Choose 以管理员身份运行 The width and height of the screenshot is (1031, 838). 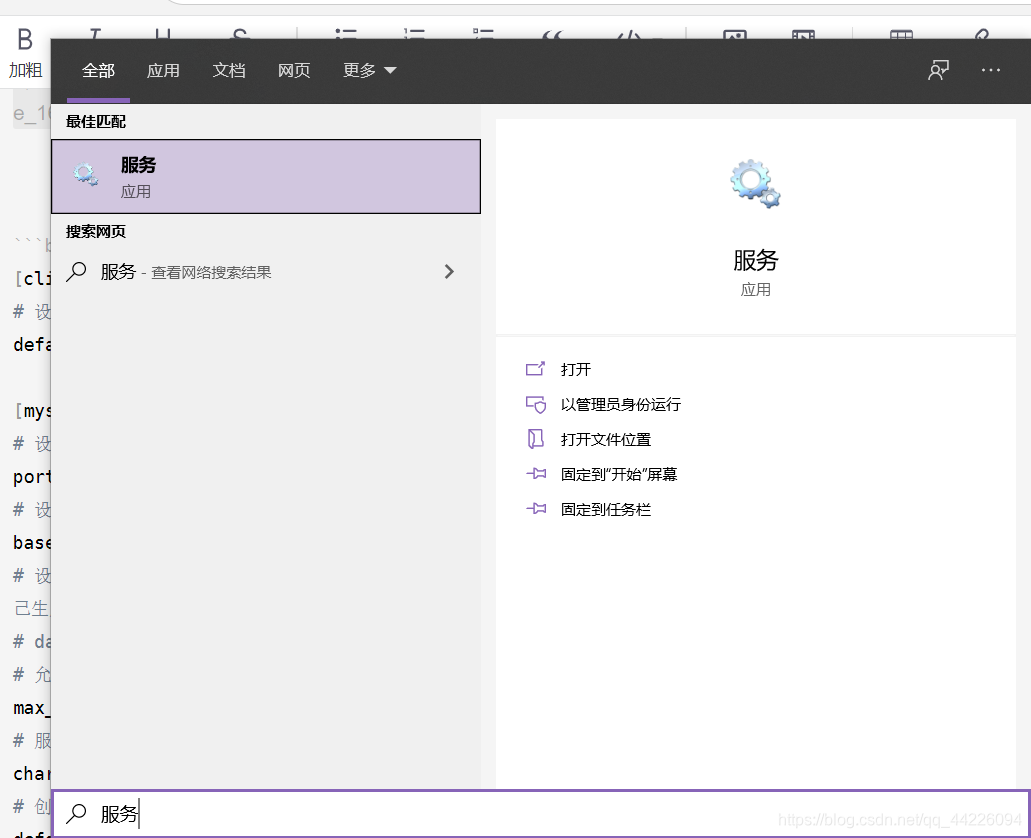point(621,405)
